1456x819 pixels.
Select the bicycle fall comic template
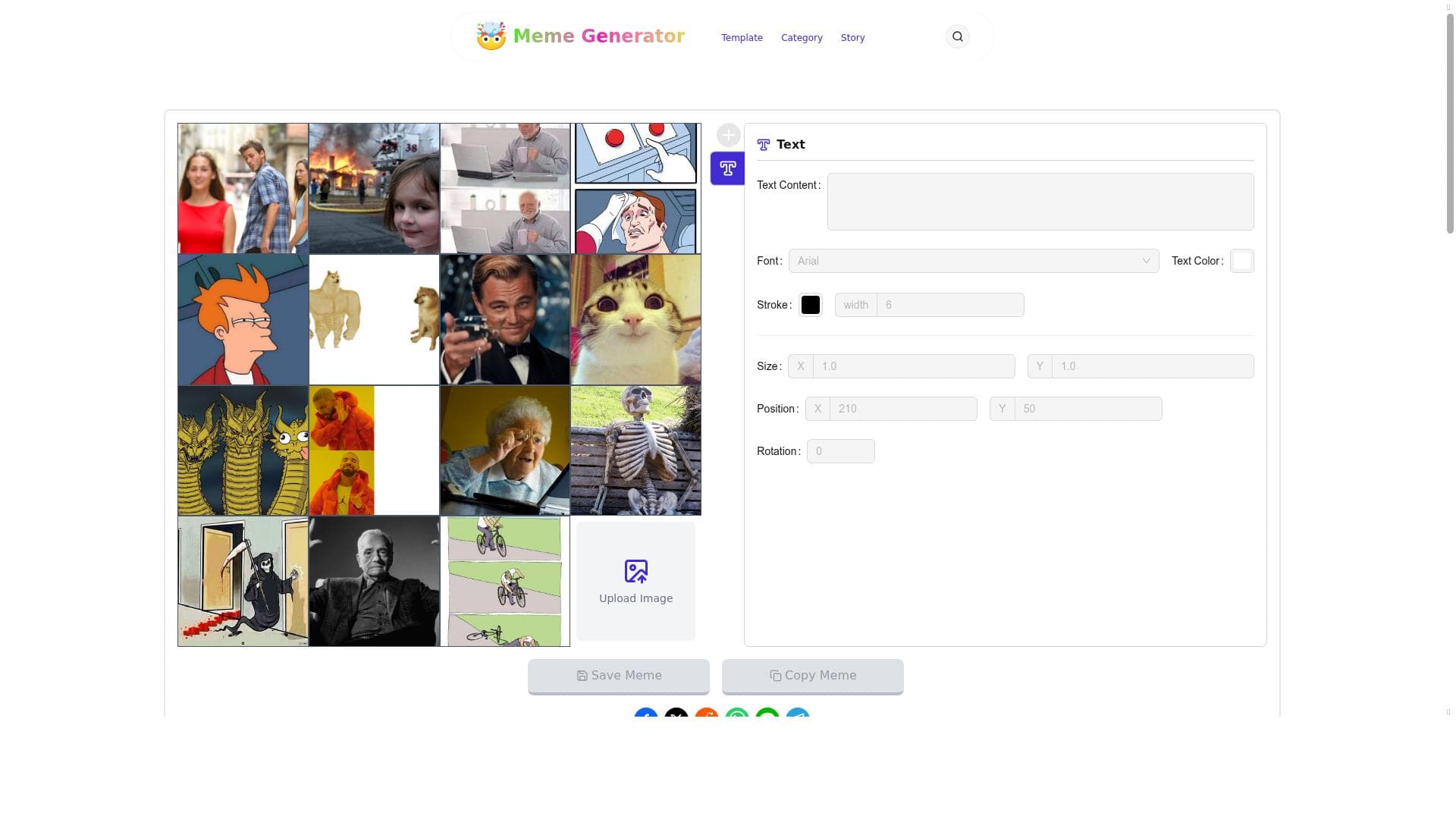[x=505, y=582]
